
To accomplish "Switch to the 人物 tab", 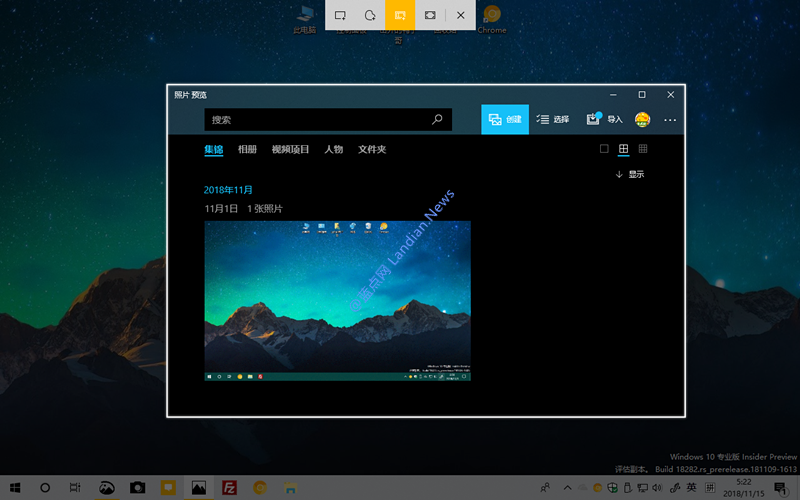I will click(334, 149).
